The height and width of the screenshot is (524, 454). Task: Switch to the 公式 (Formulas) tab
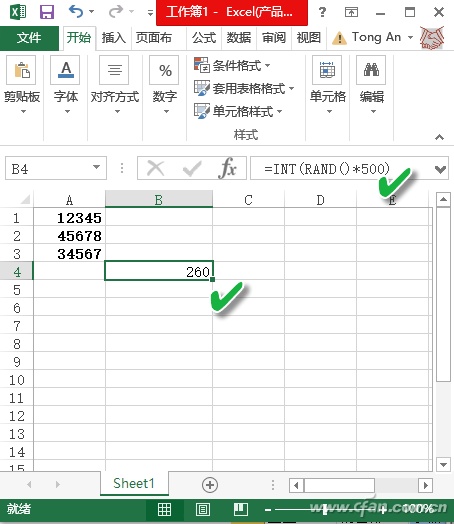click(x=204, y=38)
